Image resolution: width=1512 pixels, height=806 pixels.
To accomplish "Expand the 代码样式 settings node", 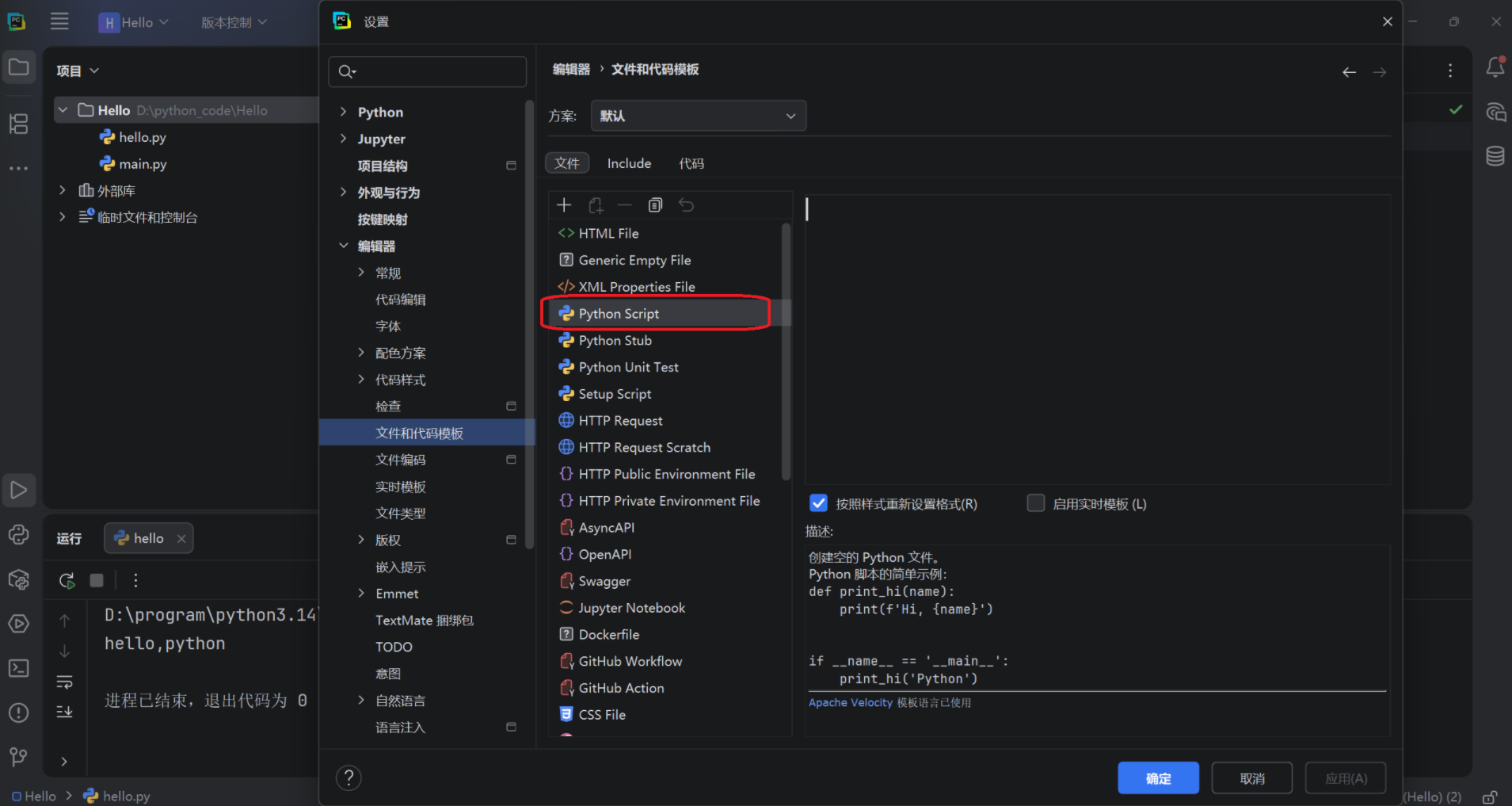I will 361,380.
